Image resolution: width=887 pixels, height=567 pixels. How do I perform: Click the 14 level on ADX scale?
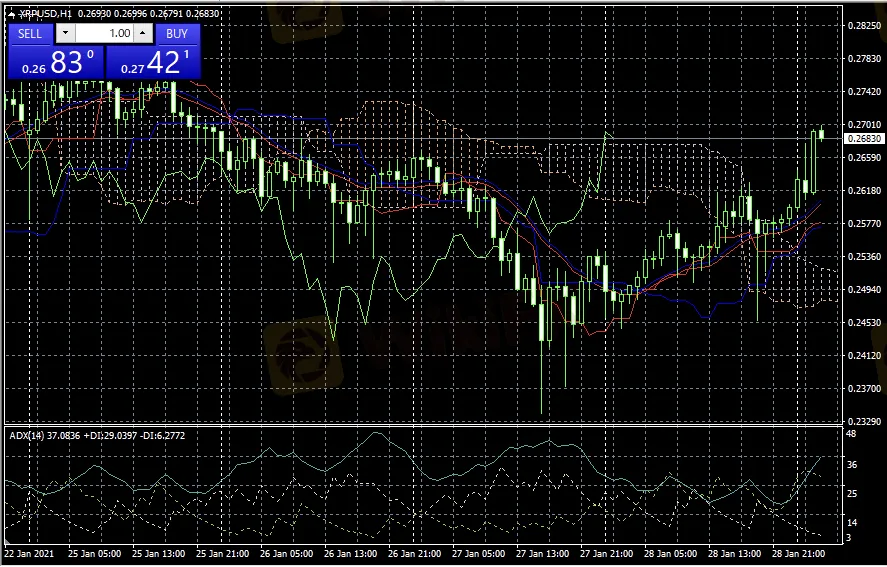pos(851,523)
